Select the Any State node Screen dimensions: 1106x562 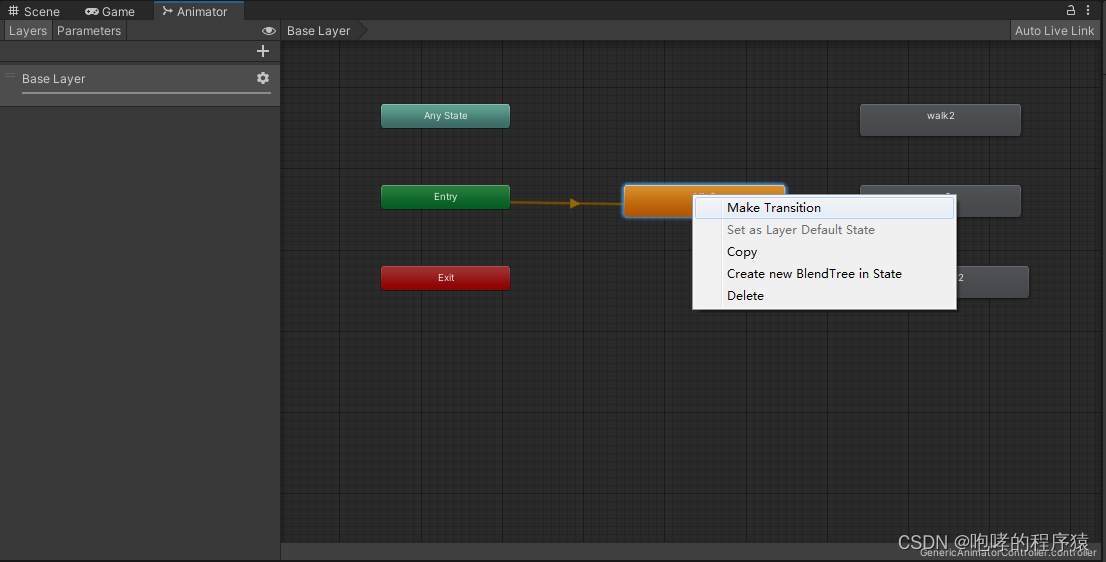(445, 116)
